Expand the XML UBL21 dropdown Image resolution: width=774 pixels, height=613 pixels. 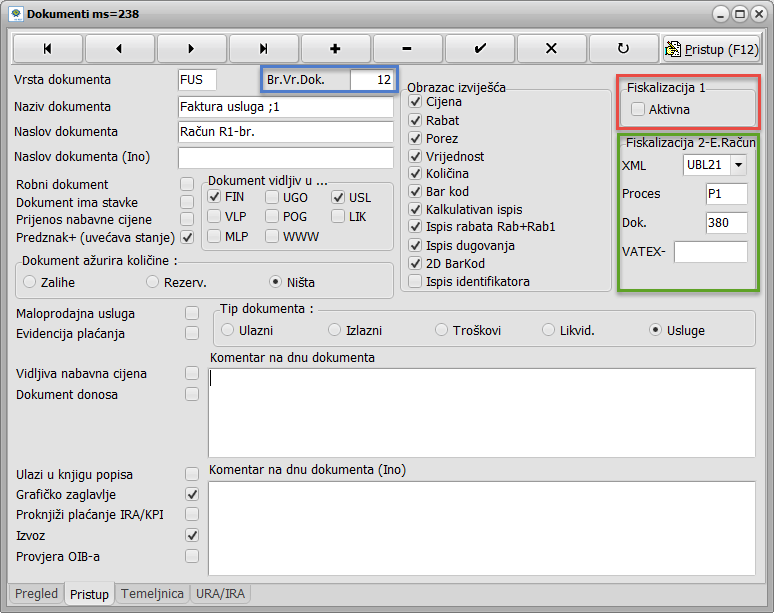pos(738,165)
